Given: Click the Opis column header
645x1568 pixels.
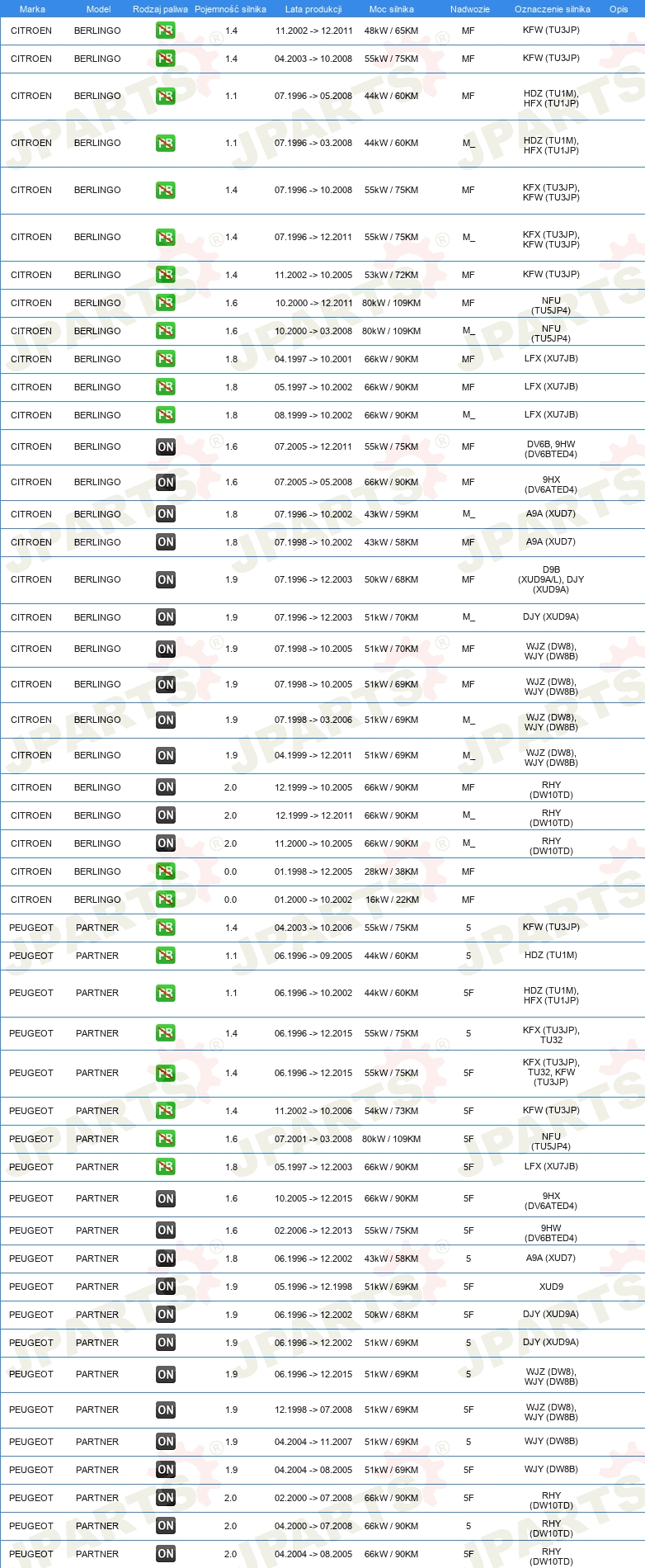Looking at the screenshot, I should [619, 9].
